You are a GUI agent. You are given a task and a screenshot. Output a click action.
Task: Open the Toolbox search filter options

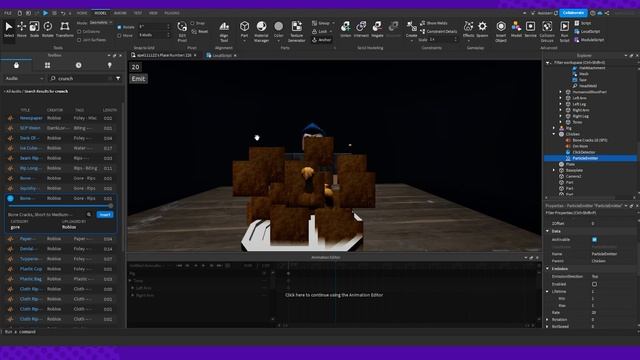(118, 78)
